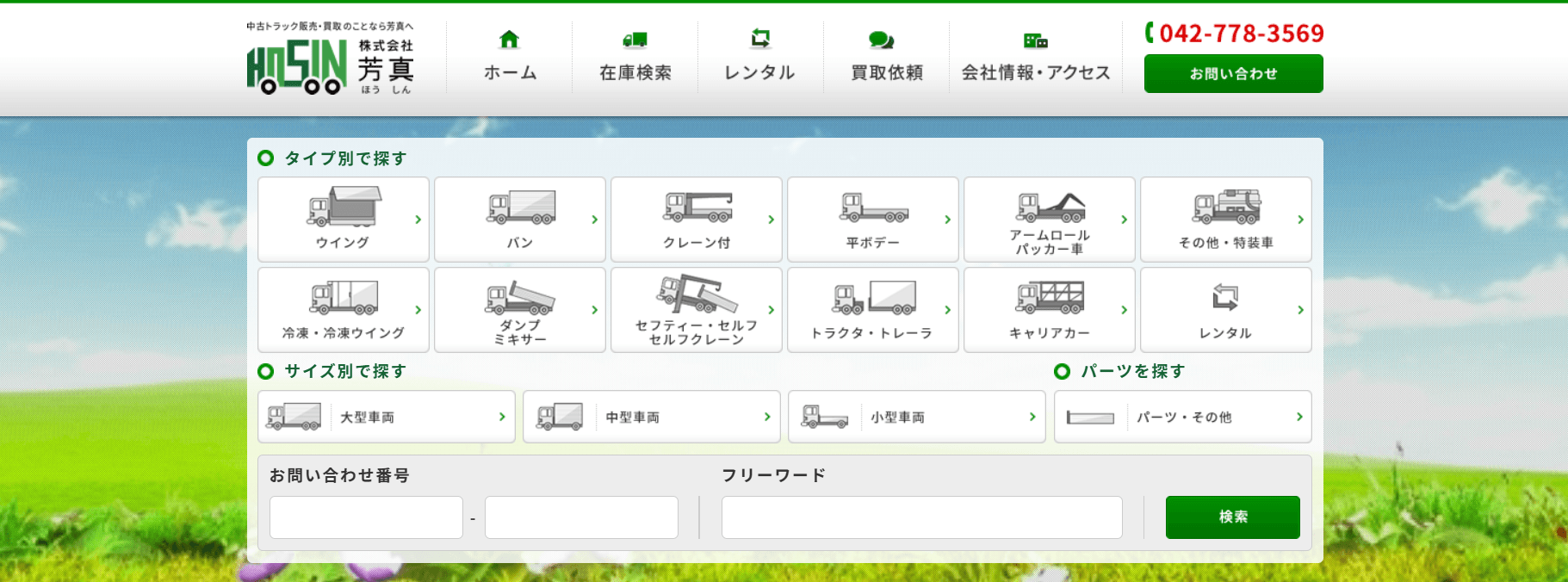Screen dimensions: 1568x582
Task: Open the 買取依頼 menu item
Action: pyautogui.click(x=887, y=58)
